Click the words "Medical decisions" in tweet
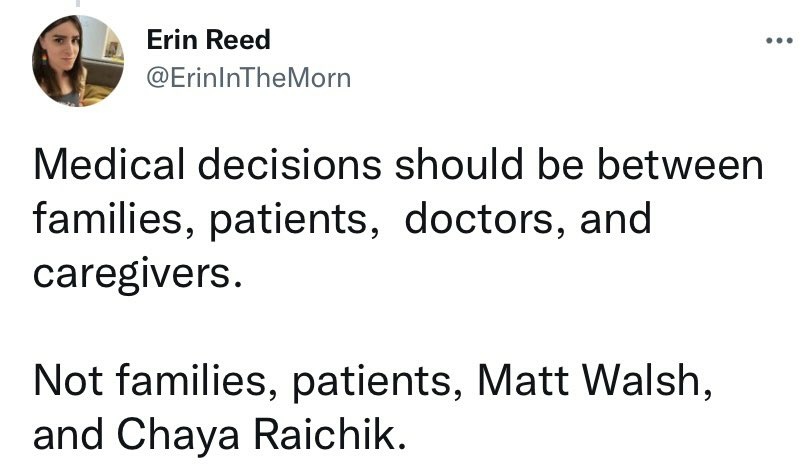 click(x=212, y=166)
